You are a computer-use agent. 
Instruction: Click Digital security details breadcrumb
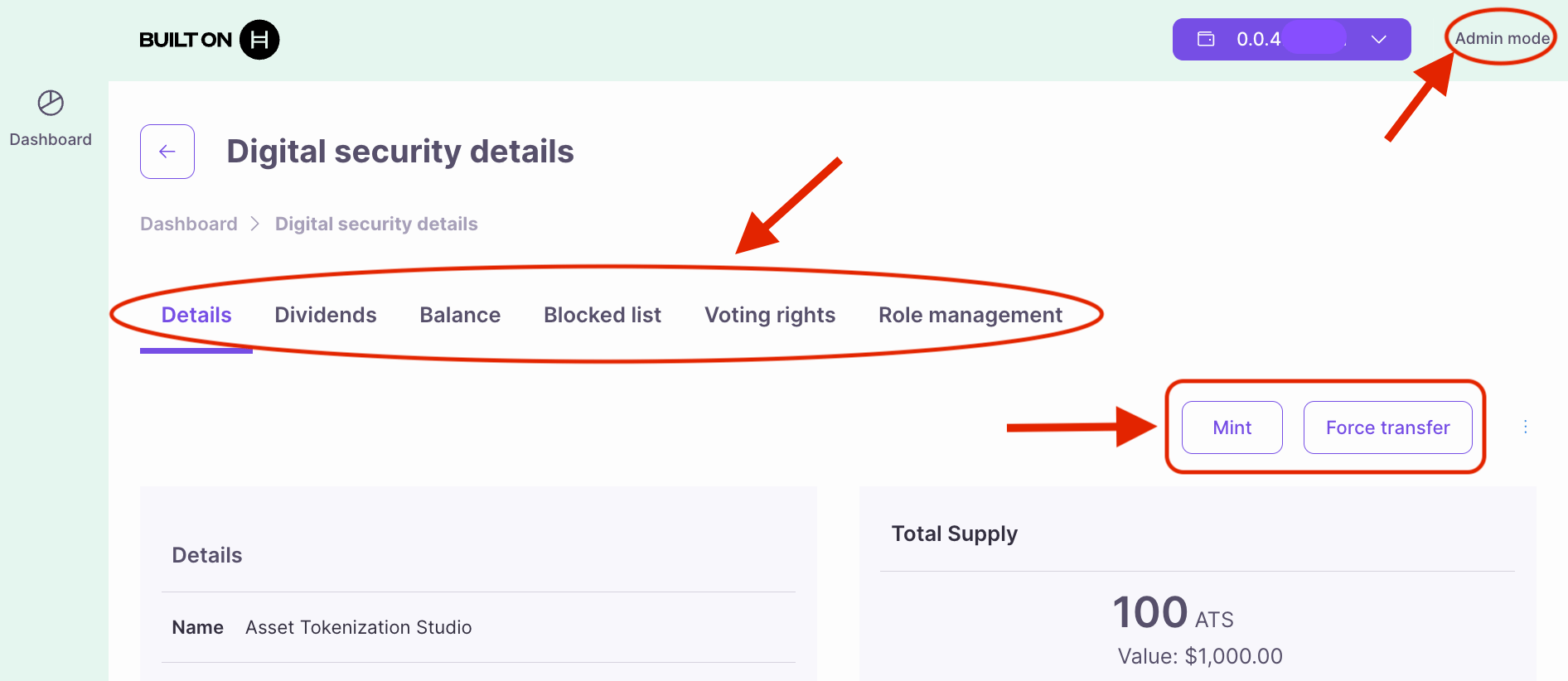pyautogui.click(x=376, y=224)
